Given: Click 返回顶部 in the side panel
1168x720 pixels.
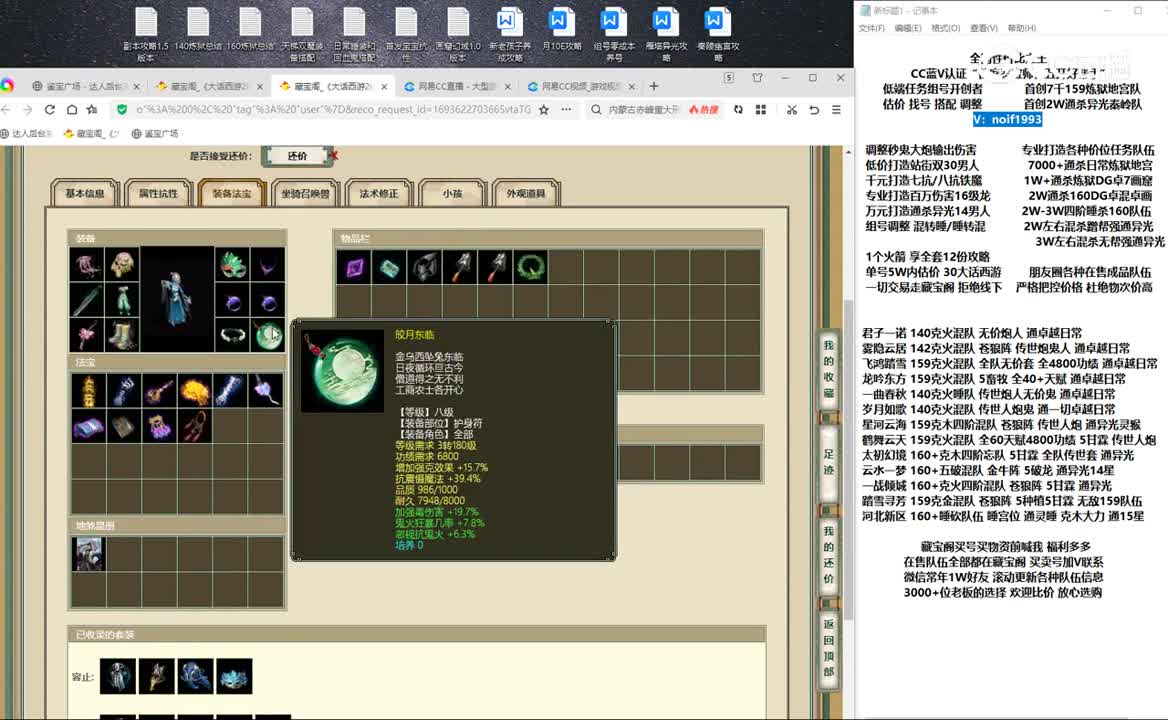Looking at the screenshot, I should coord(828,648).
